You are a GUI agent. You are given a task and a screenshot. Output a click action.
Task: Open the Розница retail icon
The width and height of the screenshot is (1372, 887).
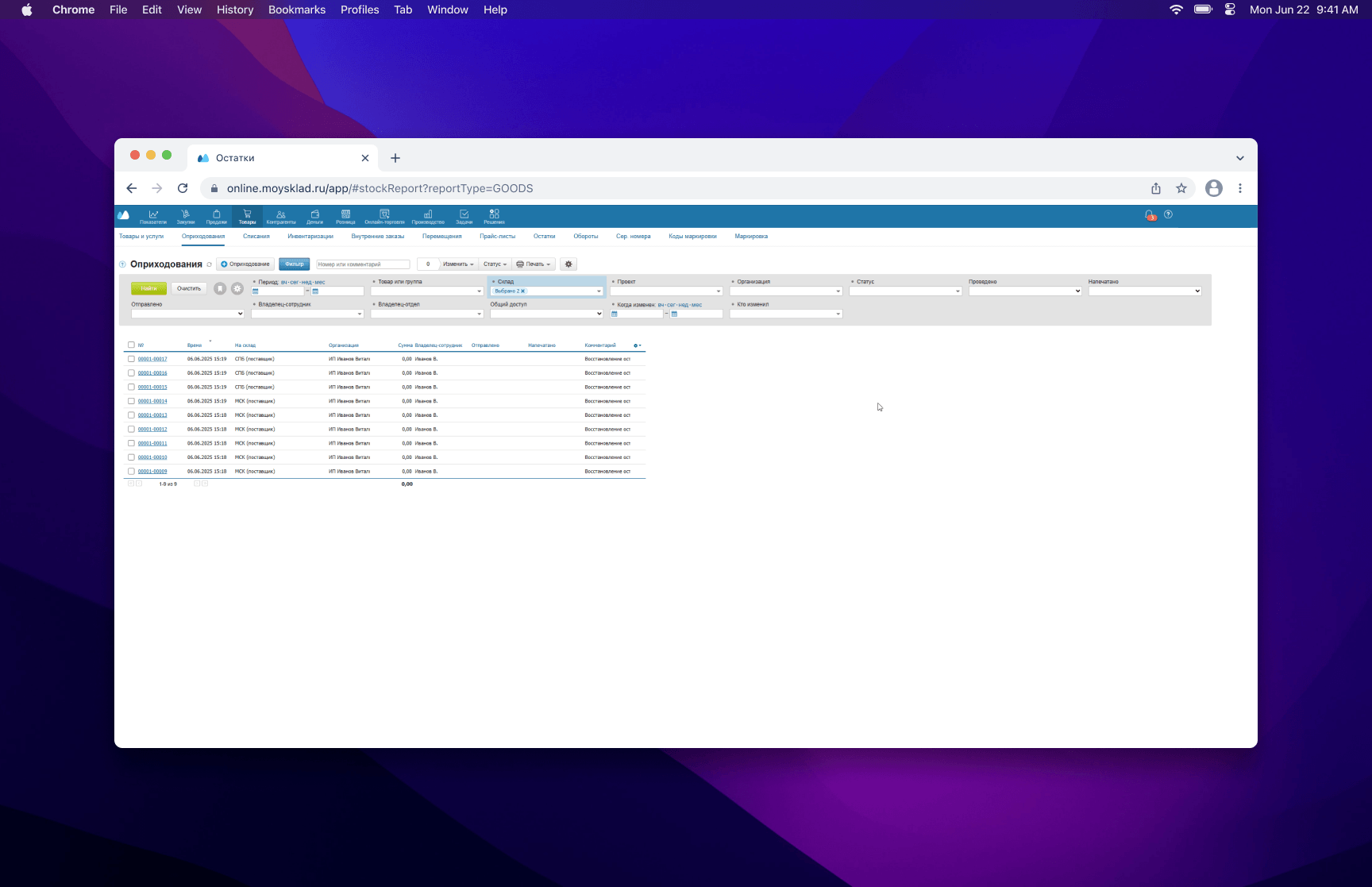(345, 216)
